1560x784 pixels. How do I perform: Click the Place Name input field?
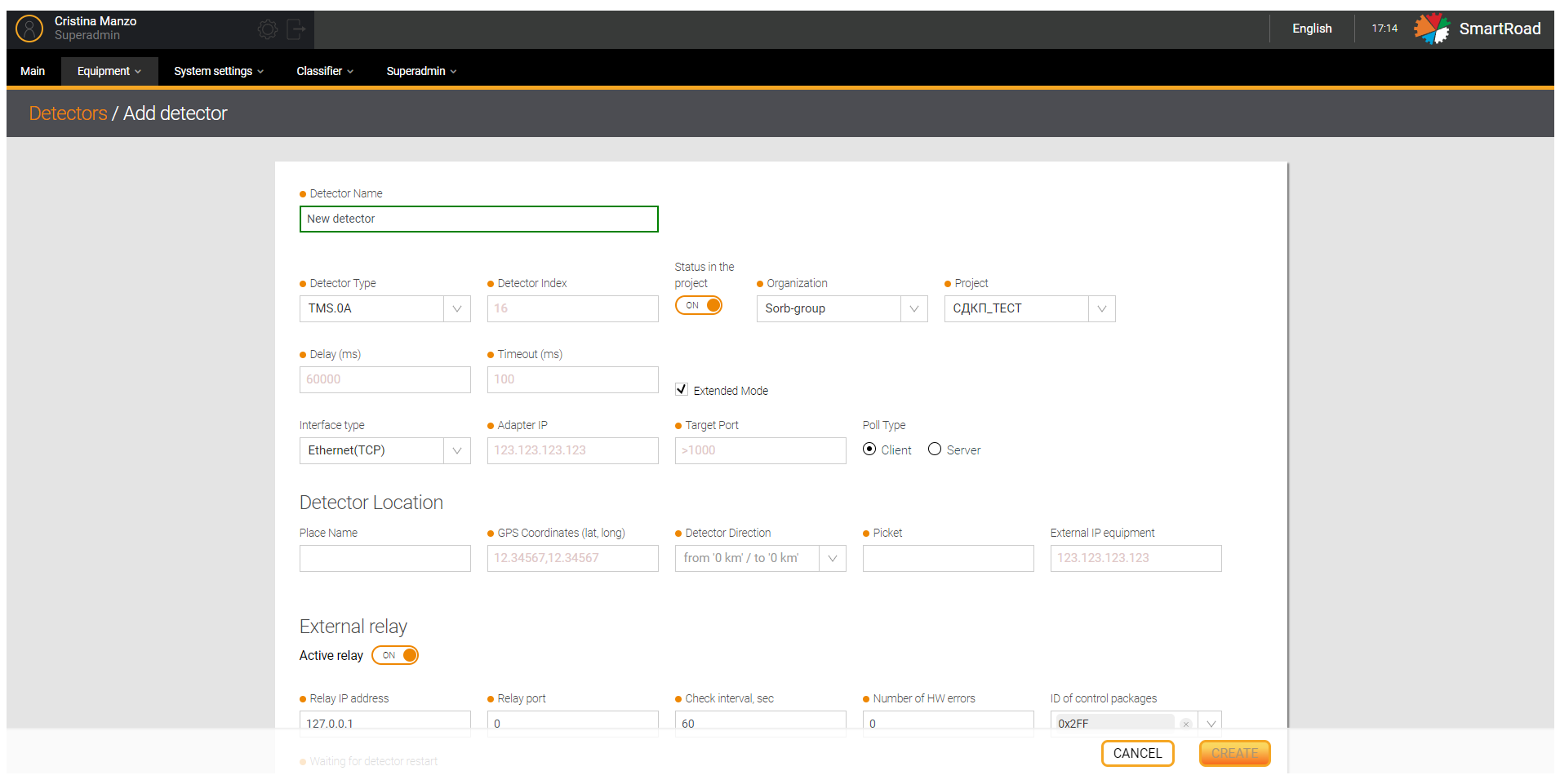coord(385,558)
